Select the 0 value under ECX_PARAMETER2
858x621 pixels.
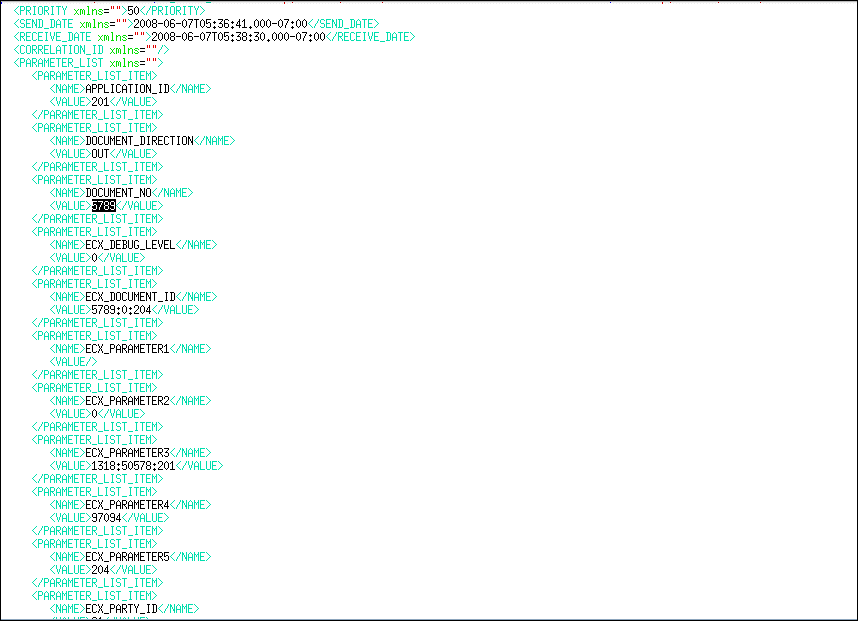click(94, 414)
